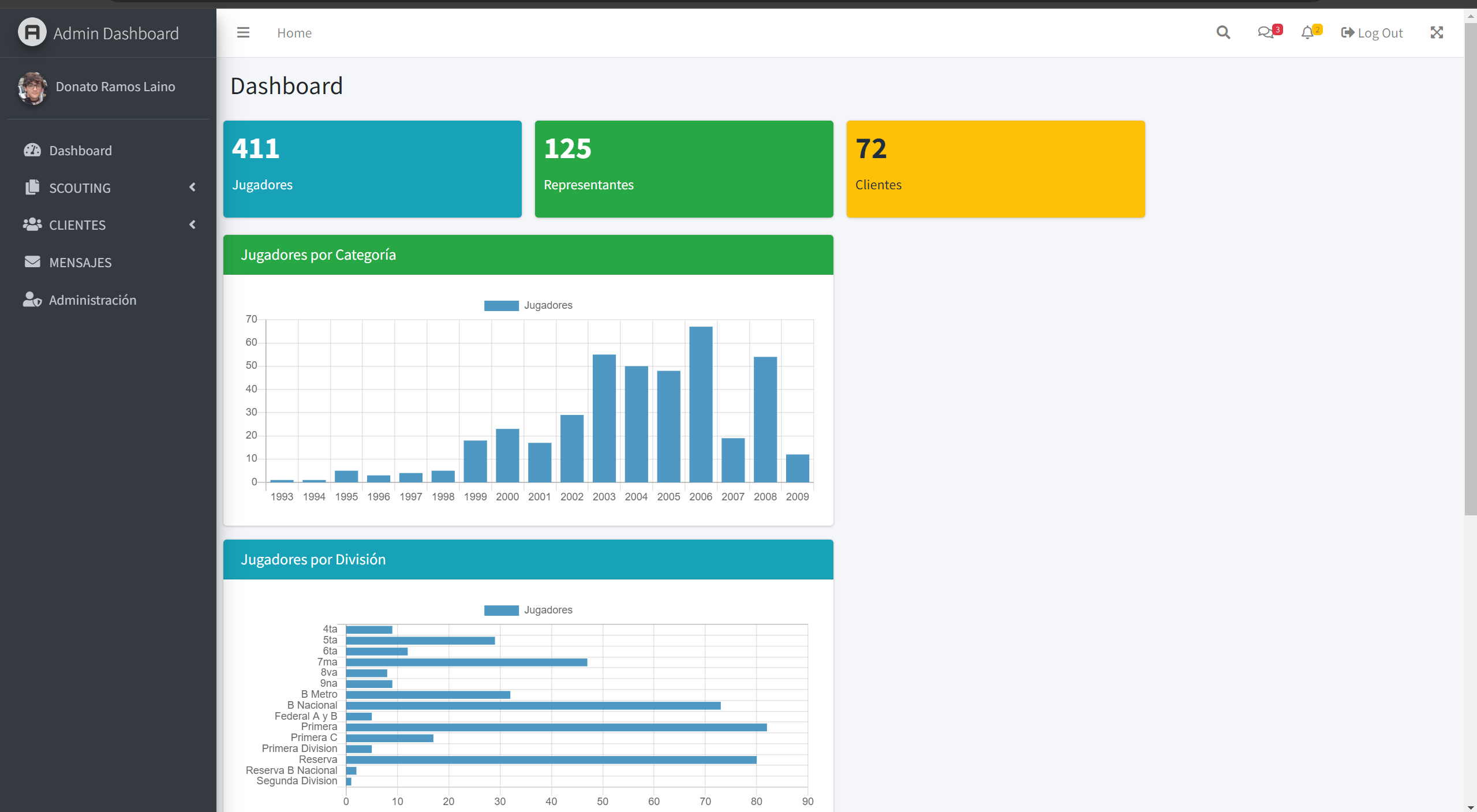The image size is (1477, 812).
Task: Click the fullscreen expand icon
Action: [1437, 33]
